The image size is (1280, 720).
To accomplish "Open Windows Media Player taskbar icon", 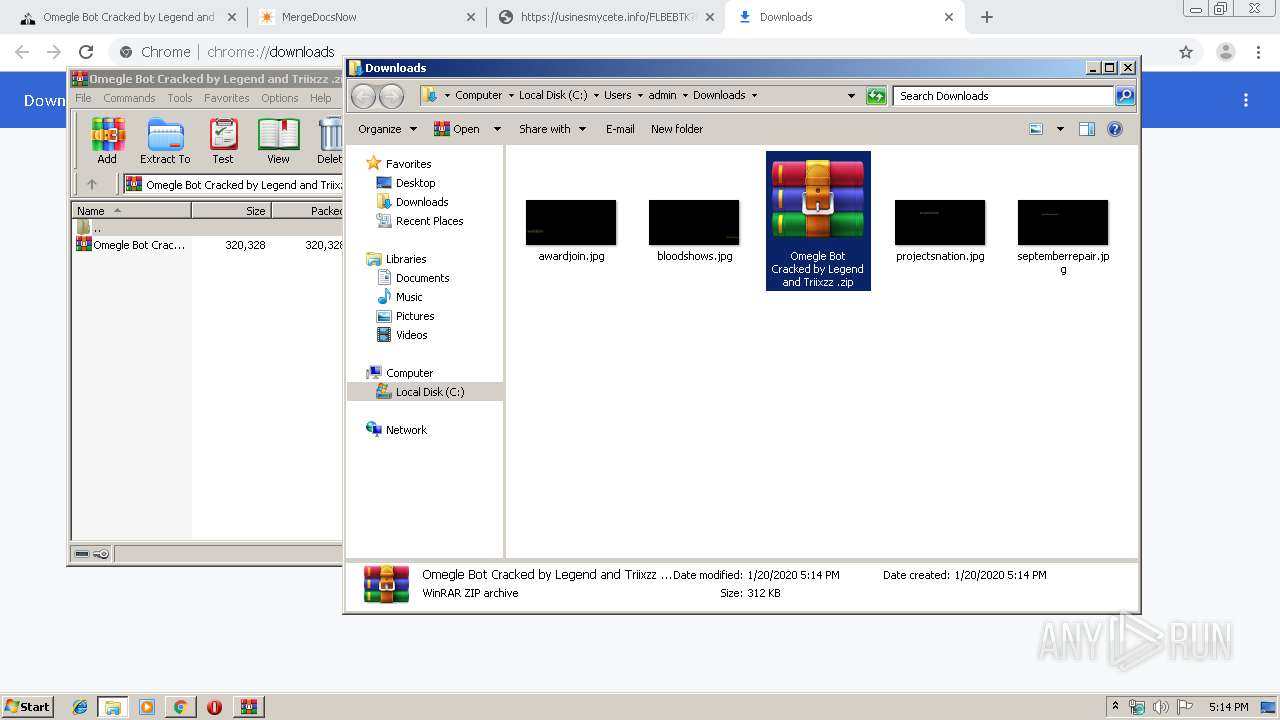I will click(147, 707).
